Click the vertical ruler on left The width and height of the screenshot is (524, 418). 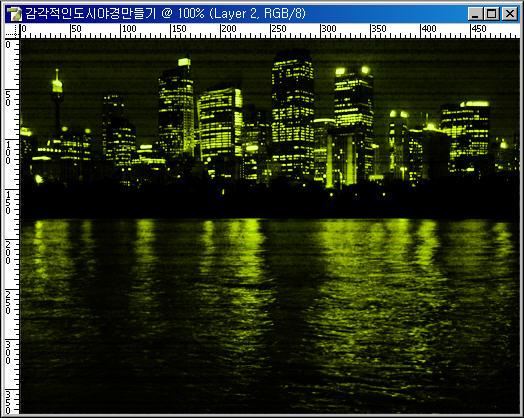12,226
